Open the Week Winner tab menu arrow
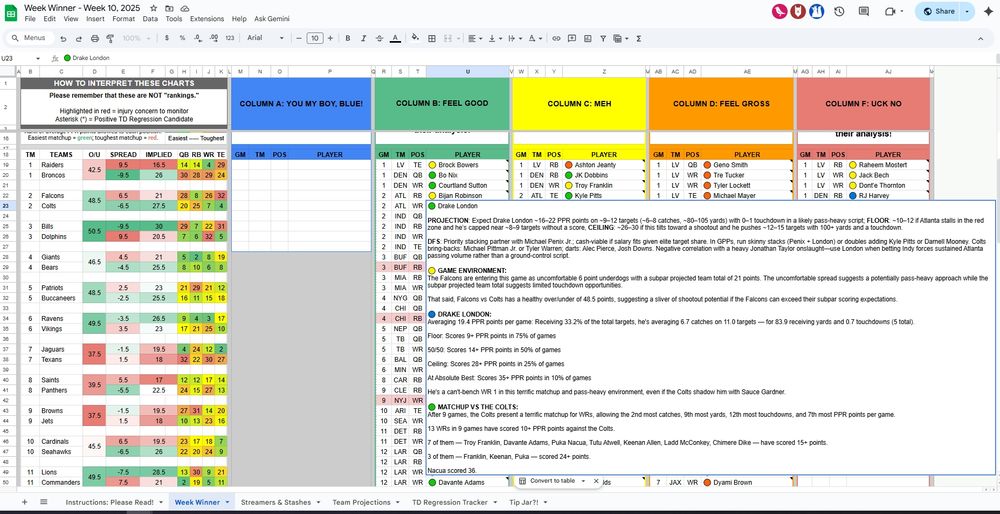 [x=227, y=502]
